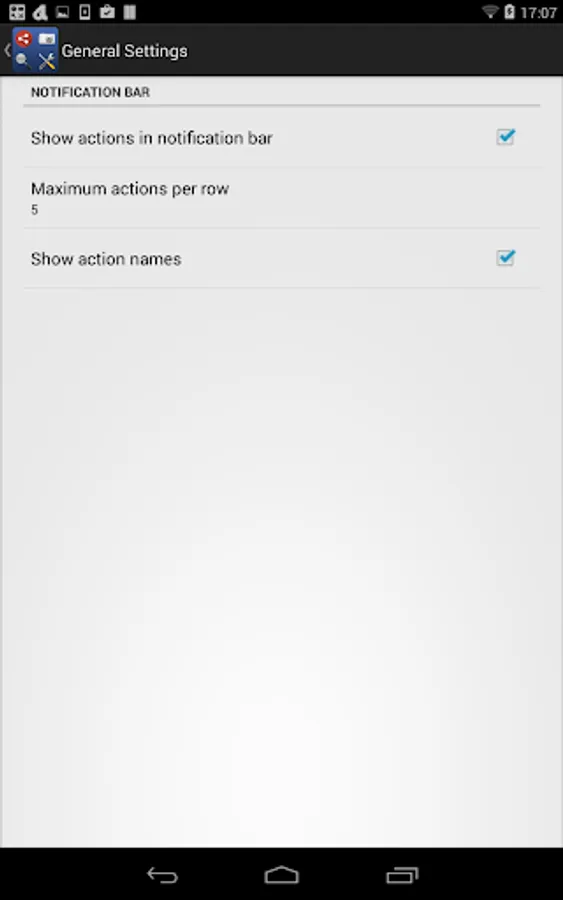The image size is (563, 900).
Task: Tap the Android home navigation button
Action: click(281, 875)
